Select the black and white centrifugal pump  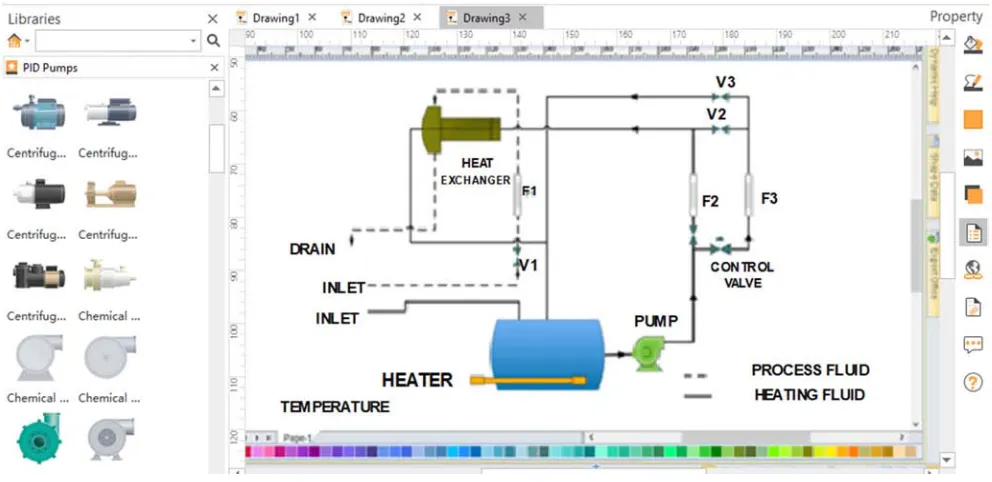click(38, 194)
